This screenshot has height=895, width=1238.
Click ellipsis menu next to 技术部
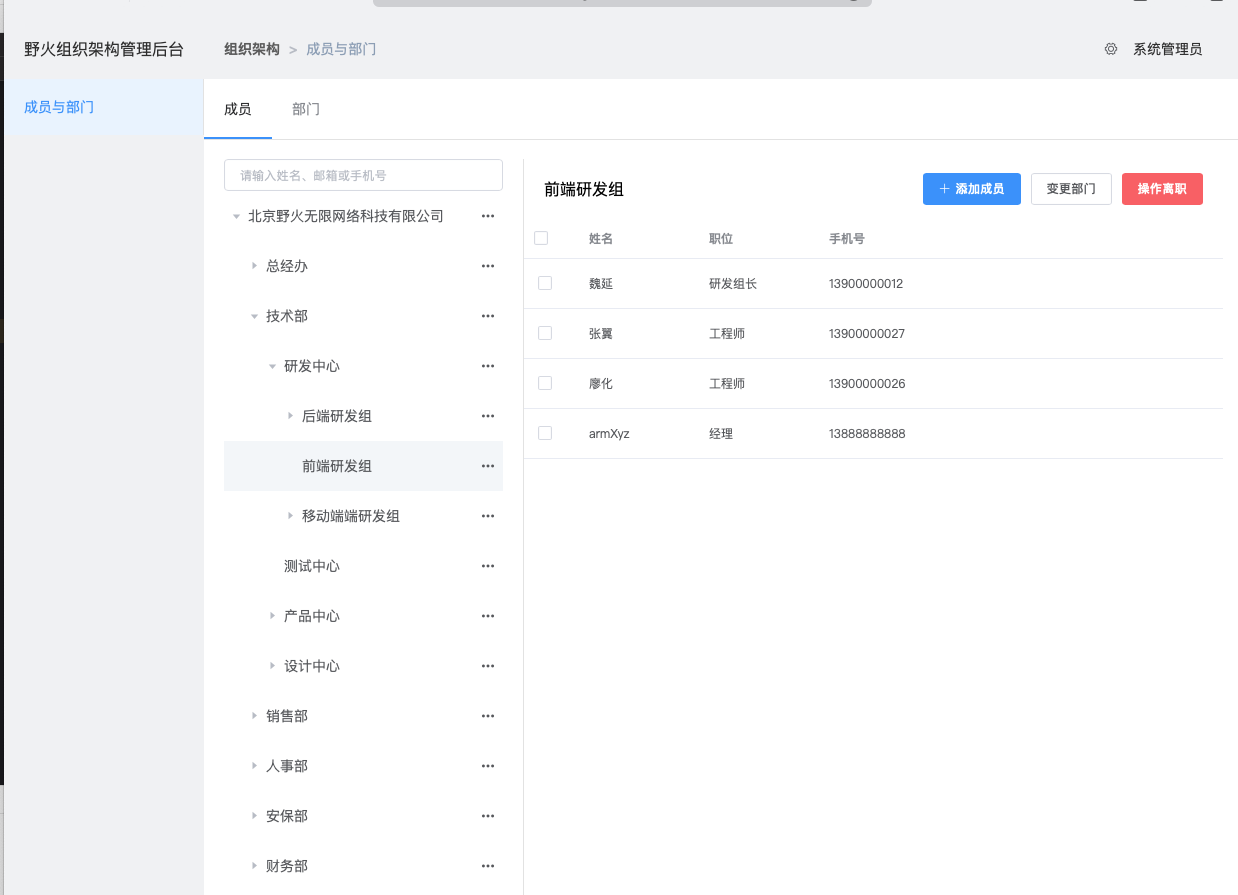click(x=488, y=316)
